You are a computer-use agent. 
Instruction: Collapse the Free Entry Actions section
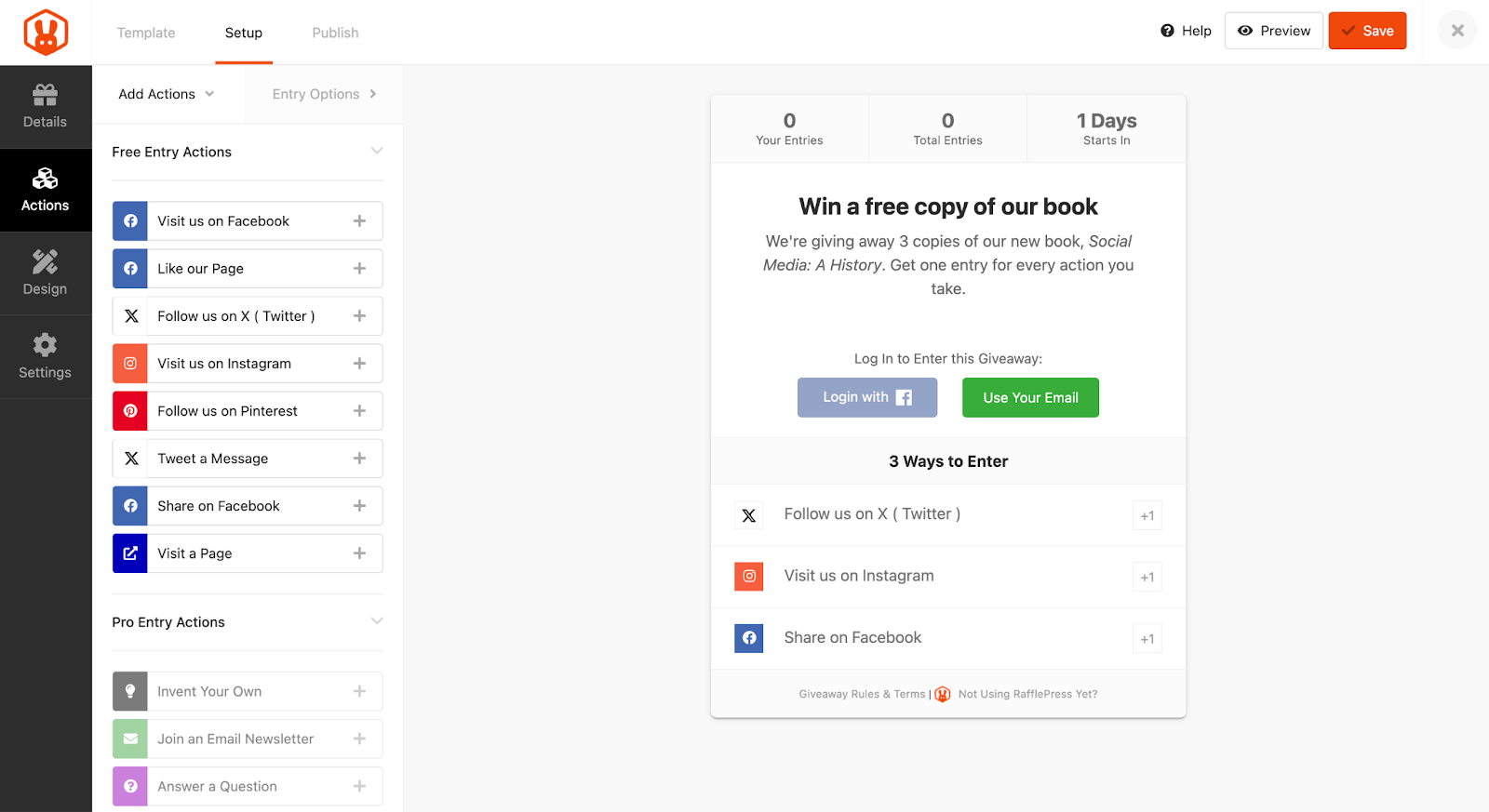377,151
